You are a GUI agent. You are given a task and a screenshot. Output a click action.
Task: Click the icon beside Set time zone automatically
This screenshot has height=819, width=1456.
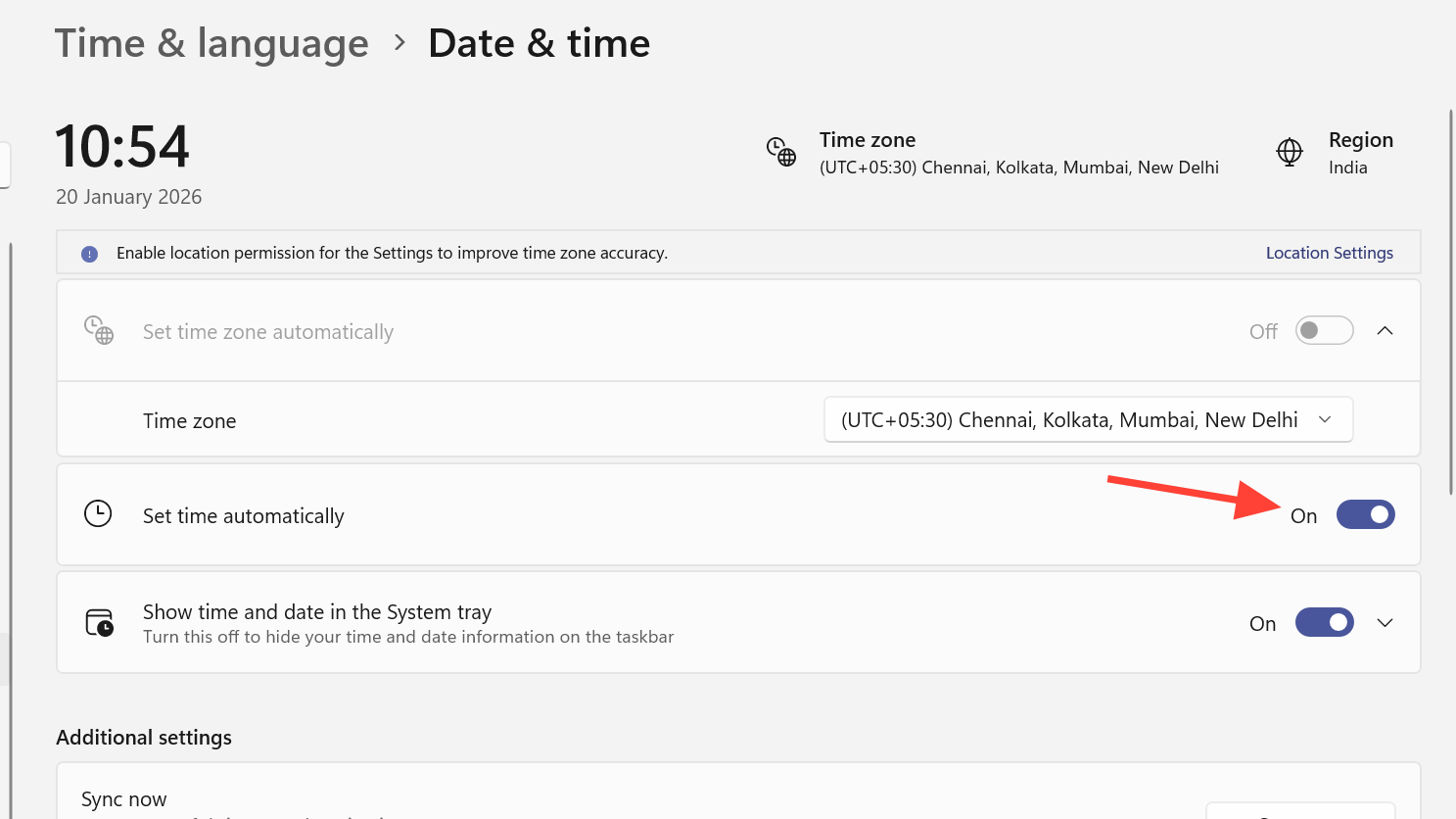pyautogui.click(x=99, y=331)
